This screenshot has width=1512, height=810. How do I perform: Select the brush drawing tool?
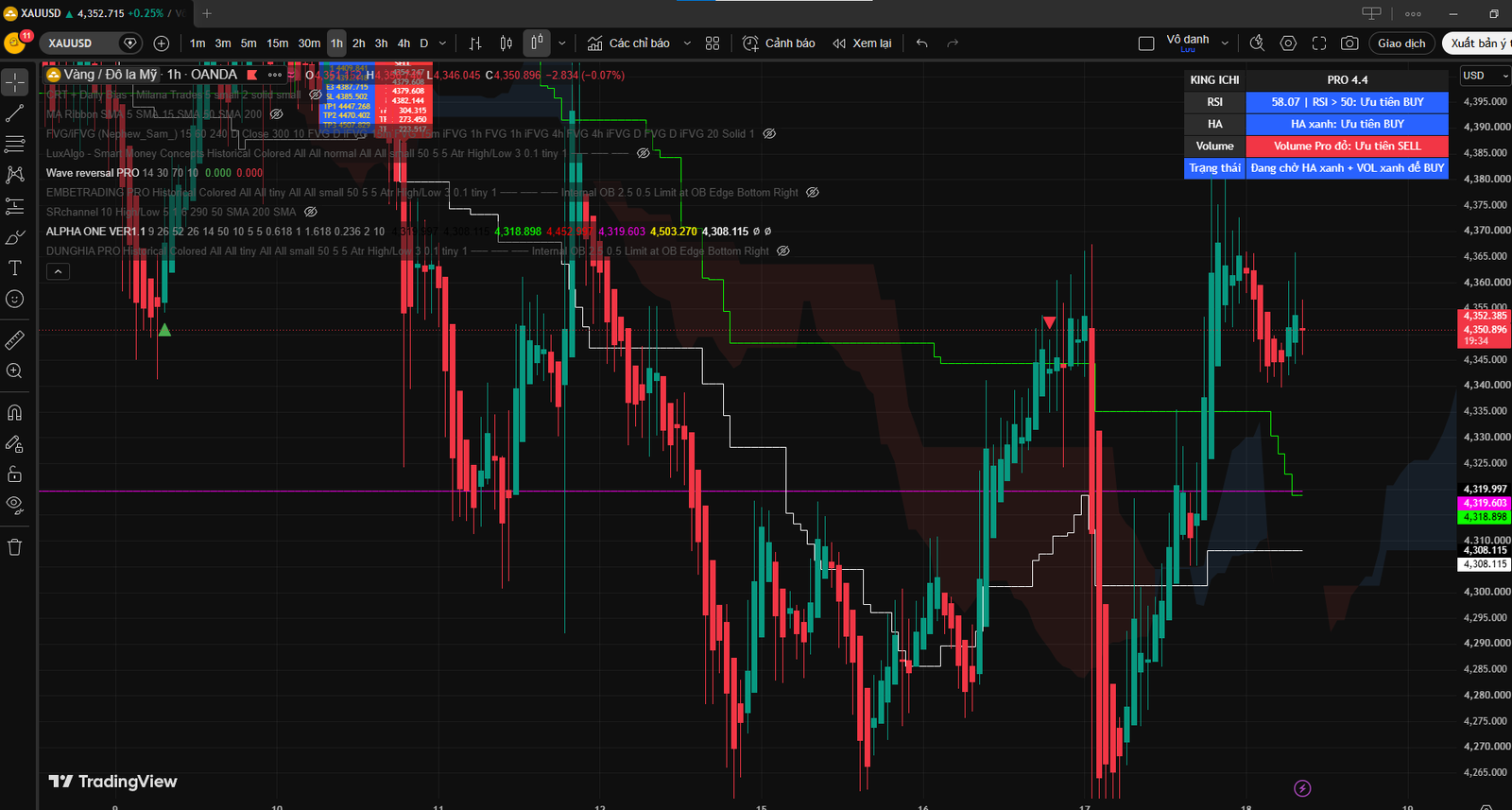[x=15, y=237]
